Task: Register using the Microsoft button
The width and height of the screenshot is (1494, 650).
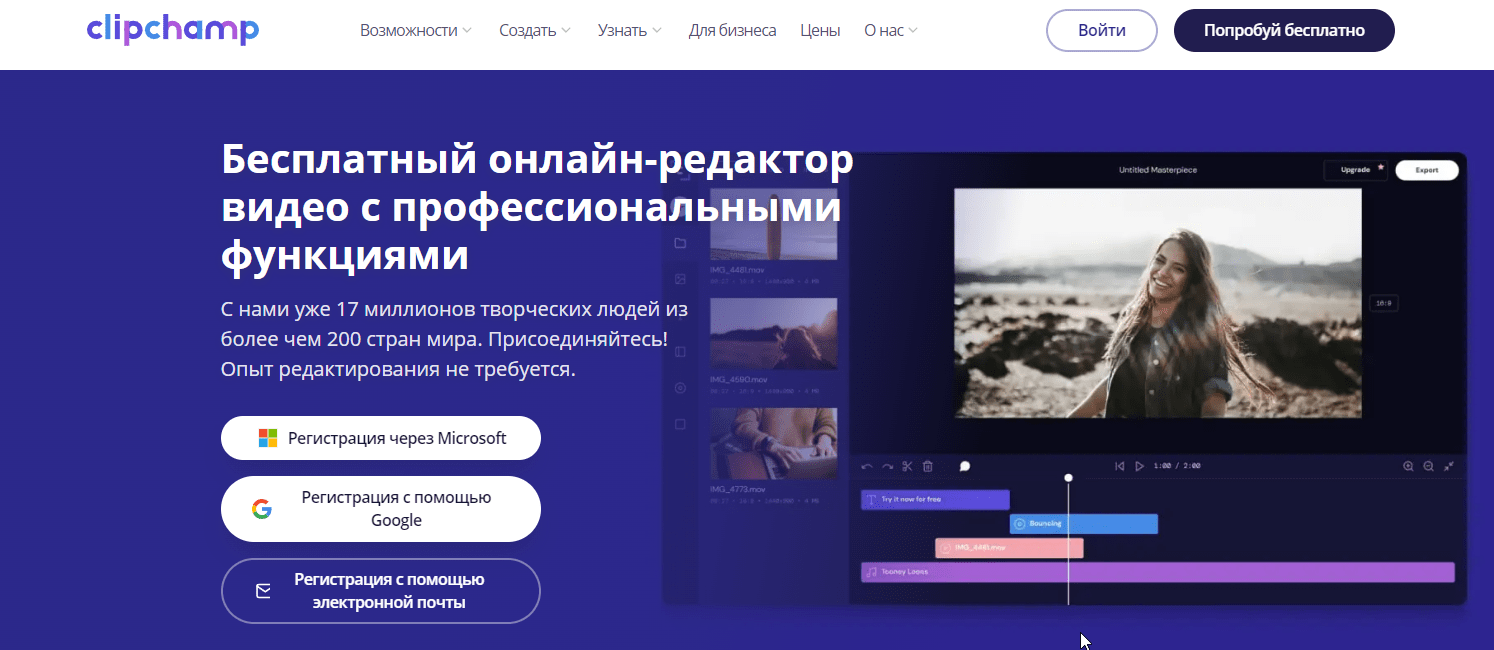Action: [381, 438]
